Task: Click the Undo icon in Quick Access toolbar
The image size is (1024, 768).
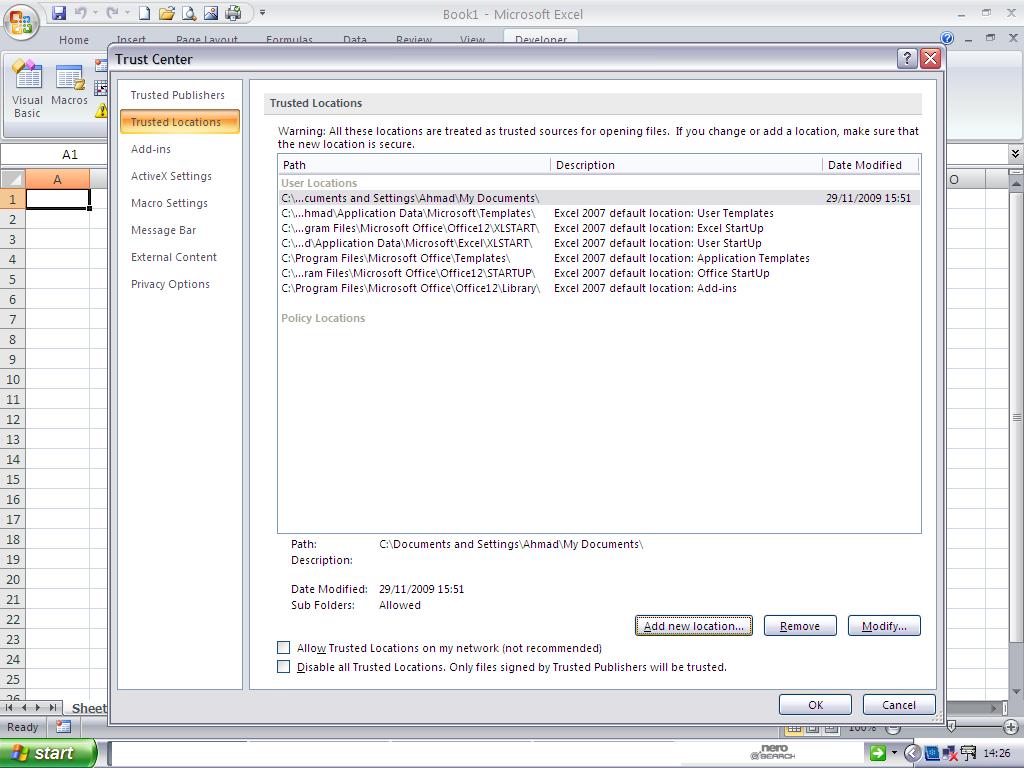Action: [80, 12]
